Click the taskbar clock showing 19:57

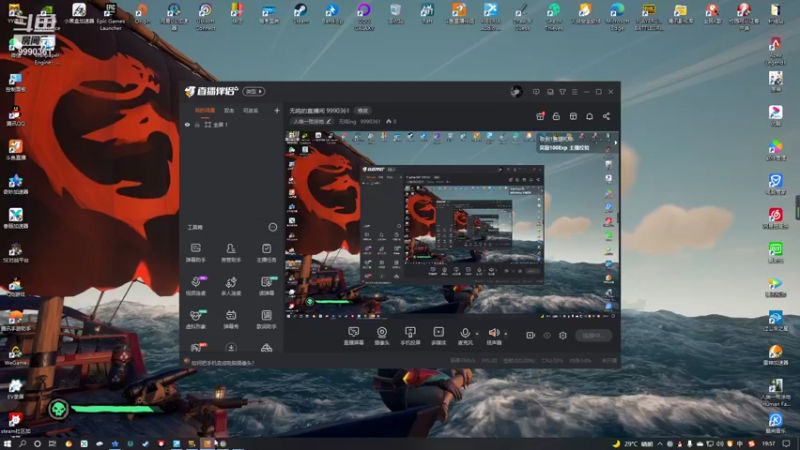pos(769,444)
